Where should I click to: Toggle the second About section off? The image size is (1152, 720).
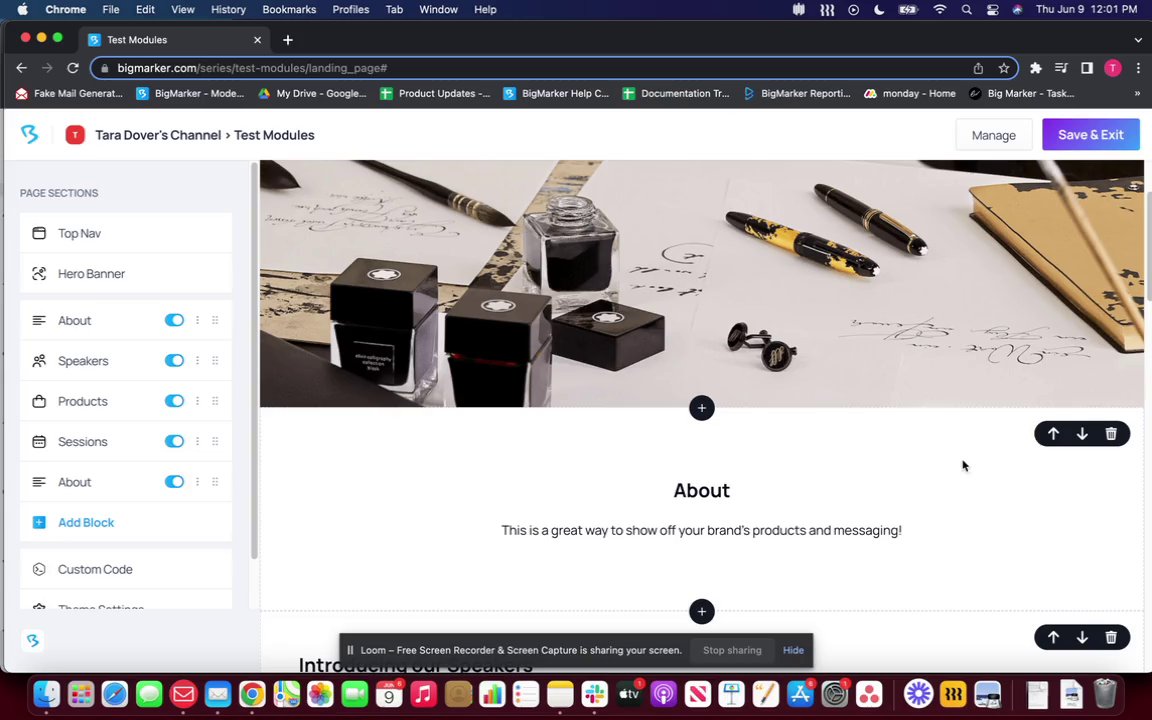coord(174,482)
